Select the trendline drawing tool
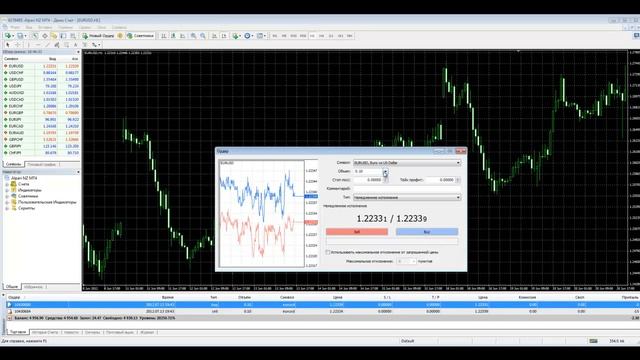640x360 pixels. click(47, 44)
